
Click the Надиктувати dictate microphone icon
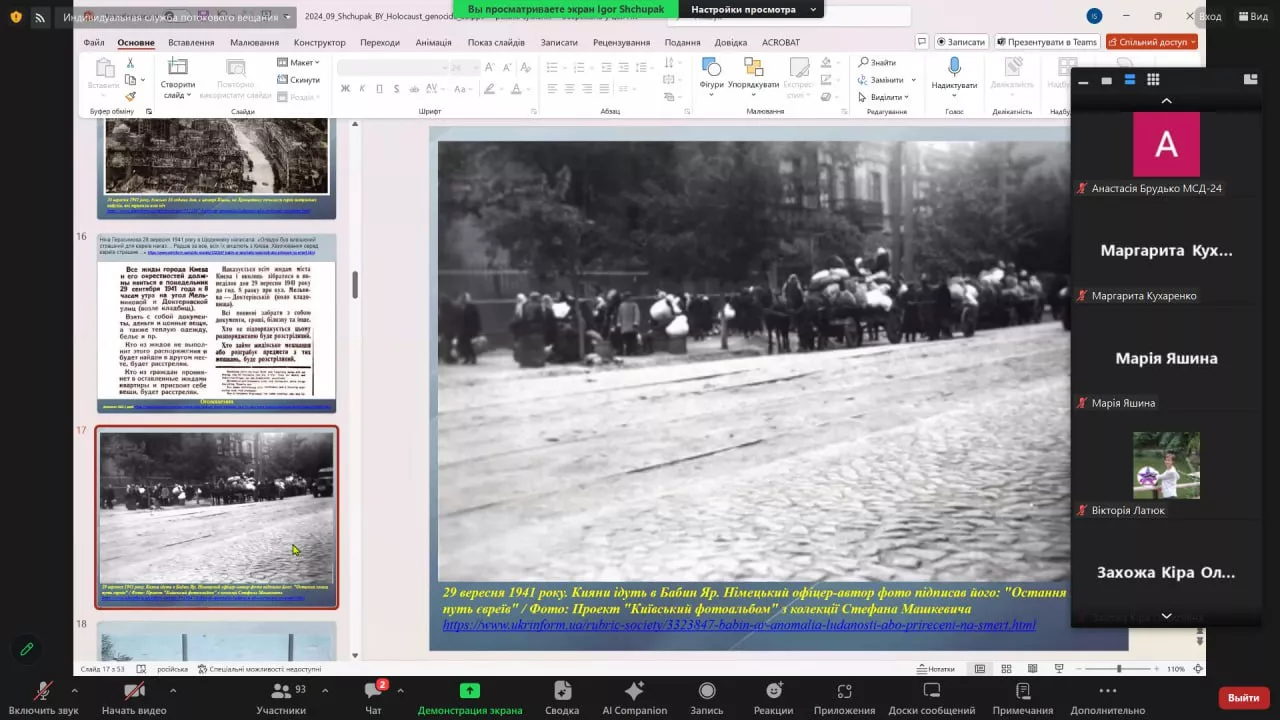click(x=954, y=67)
